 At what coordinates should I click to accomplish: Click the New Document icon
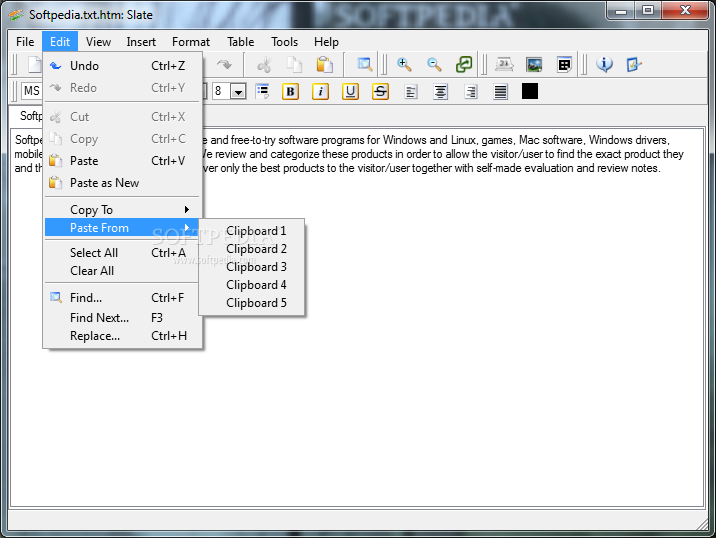tap(35, 65)
